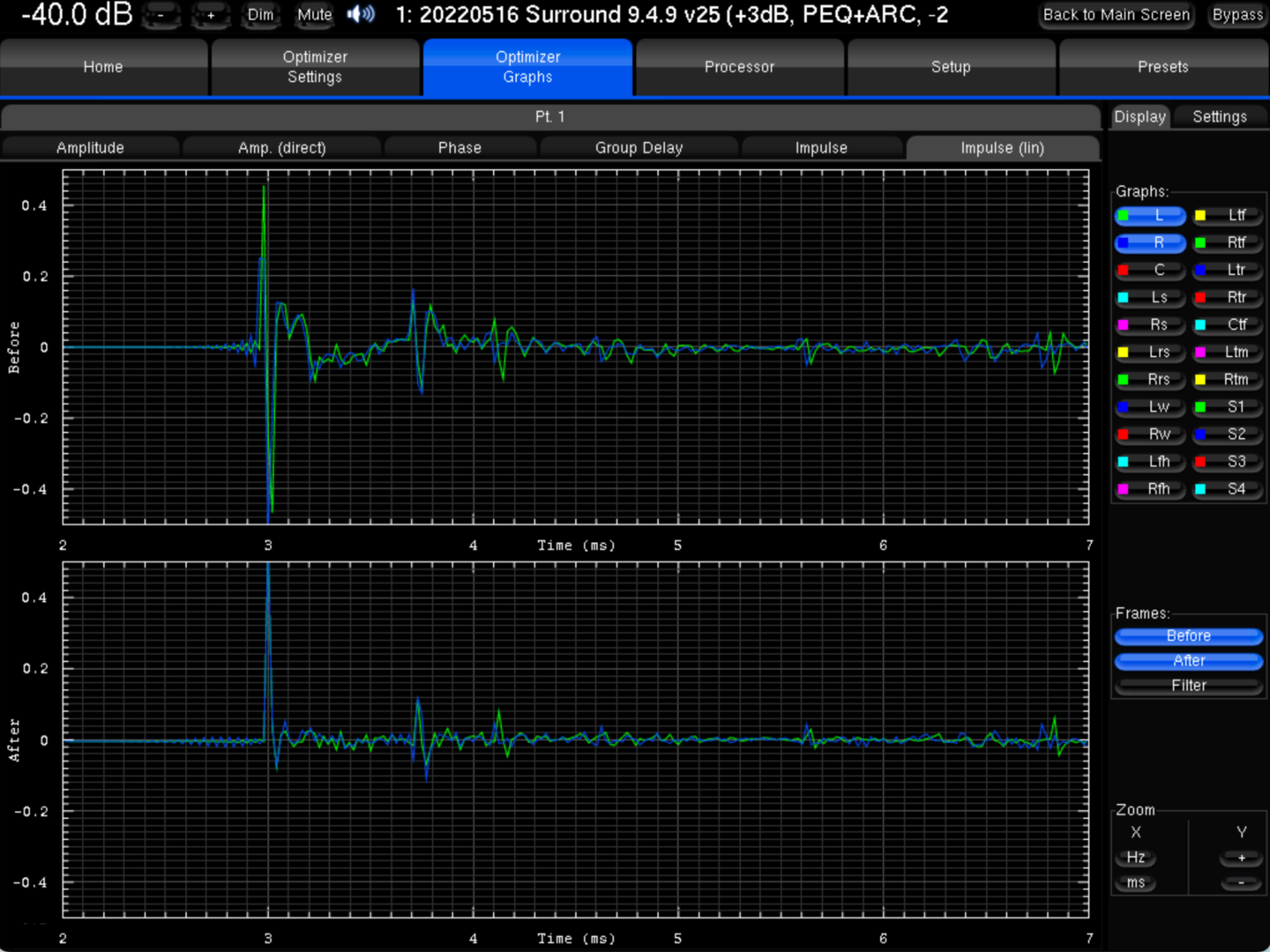Image resolution: width=1270 pixels, height=952 pixels.
Task: Go to the Presets tab
Action: (1163, 67)
